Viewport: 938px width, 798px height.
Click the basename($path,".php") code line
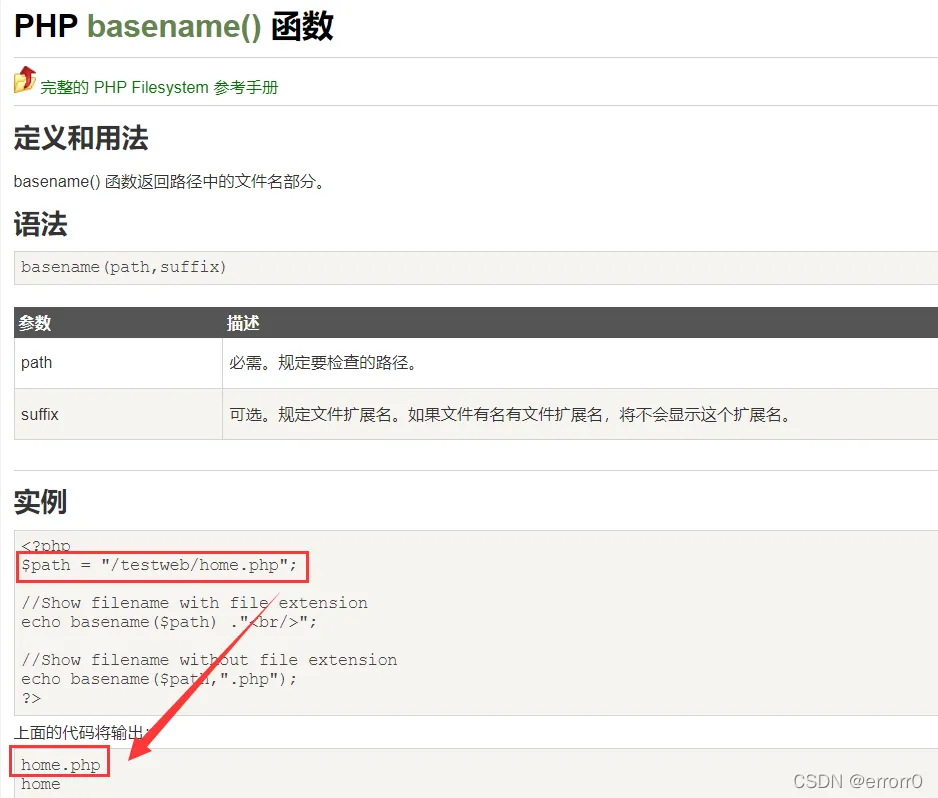point(159,679)
